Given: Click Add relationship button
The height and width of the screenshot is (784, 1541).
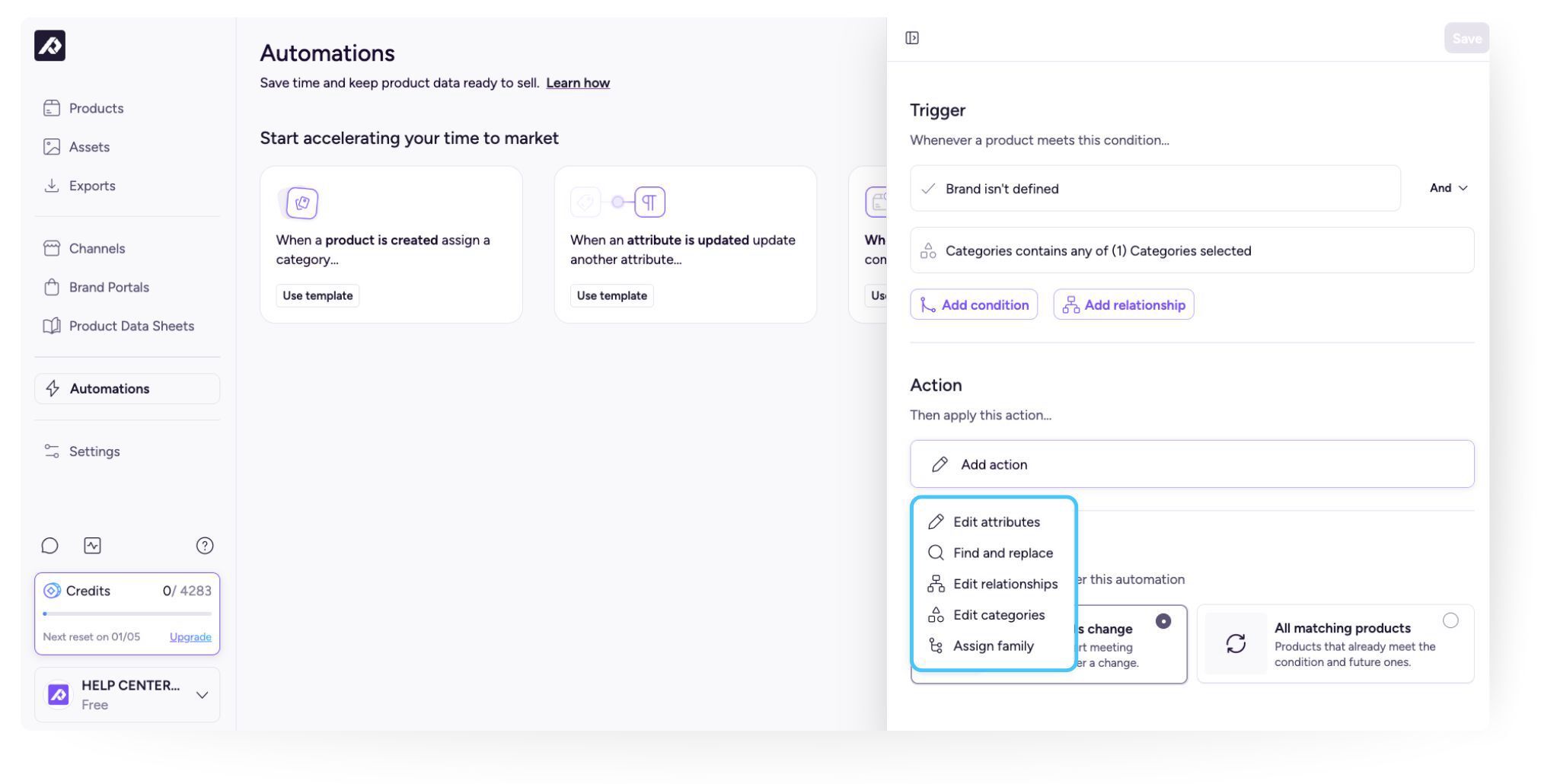Looking at the screenshot, I should (x=1124, y=304).
